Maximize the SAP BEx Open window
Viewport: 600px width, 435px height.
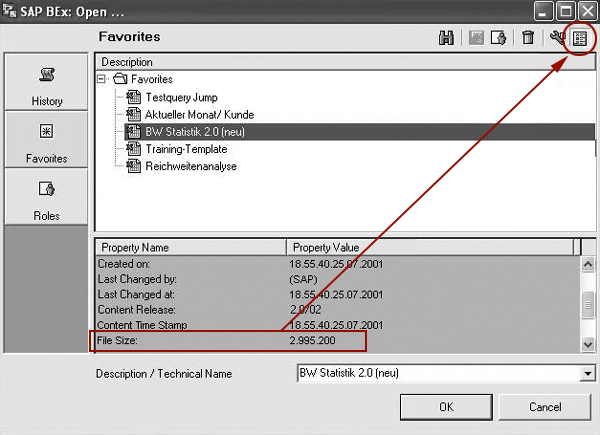(566, 11)
